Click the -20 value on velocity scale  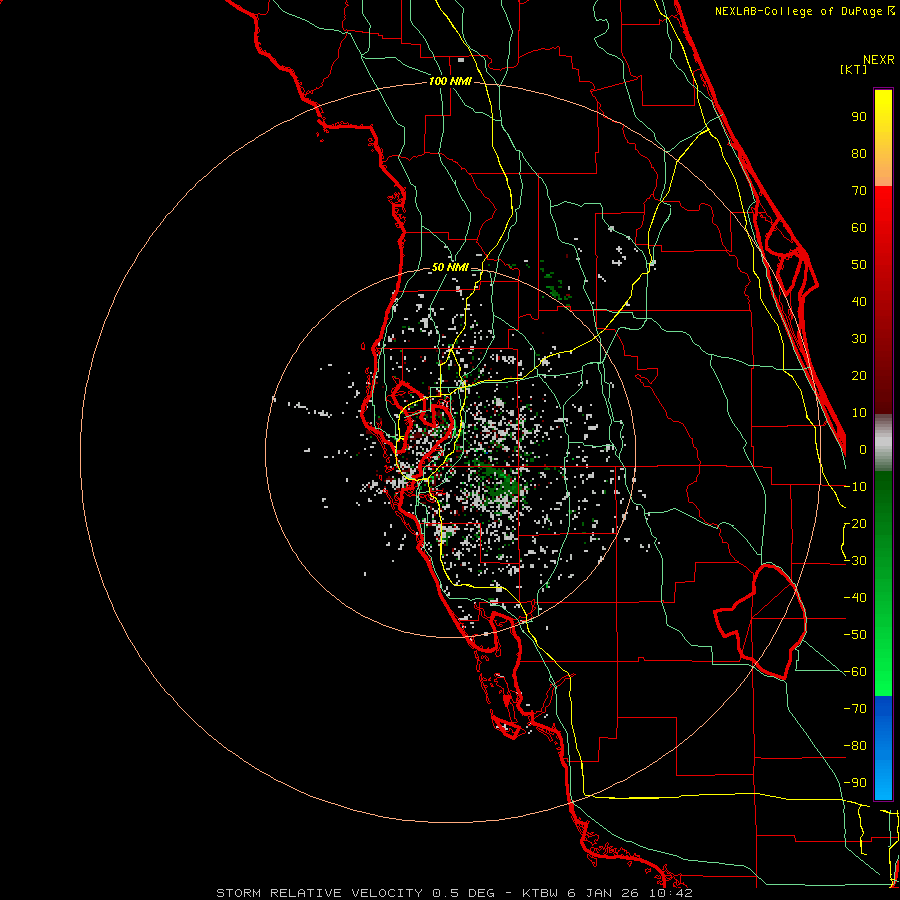tap(855, 524)
